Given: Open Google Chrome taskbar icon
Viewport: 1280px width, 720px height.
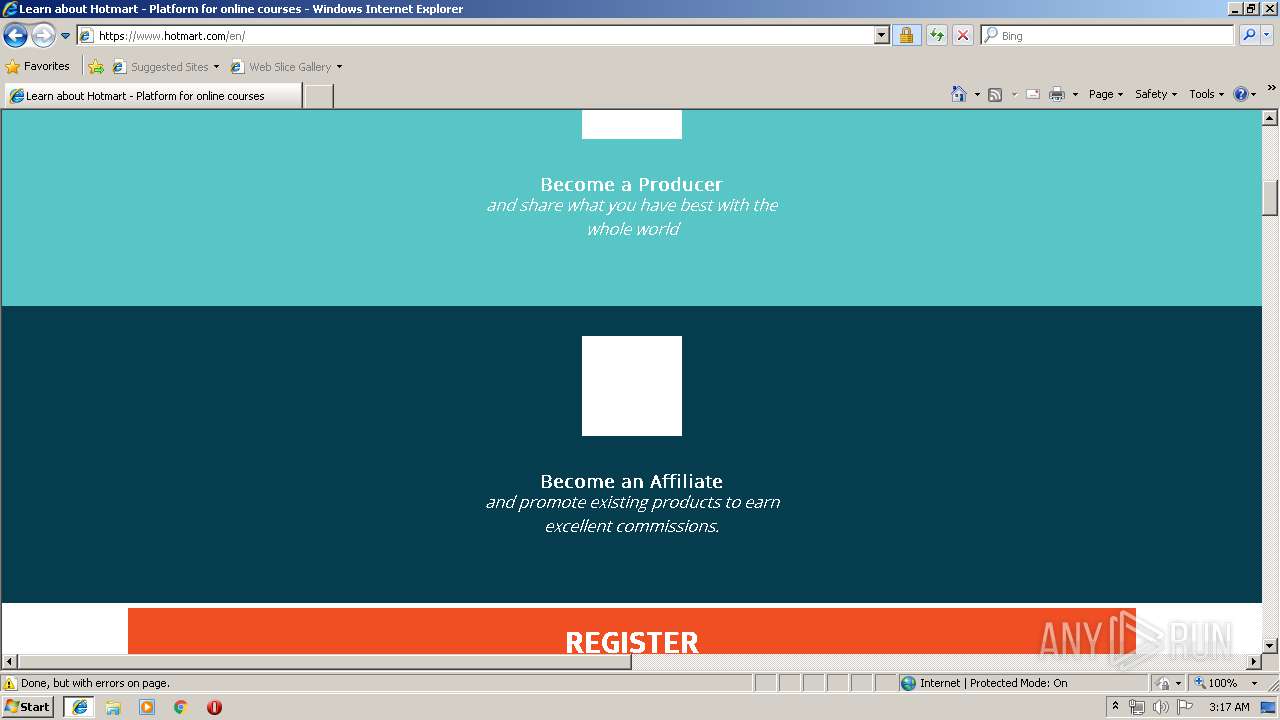Looking at the screenshot, I should click(x=181, y=706).
